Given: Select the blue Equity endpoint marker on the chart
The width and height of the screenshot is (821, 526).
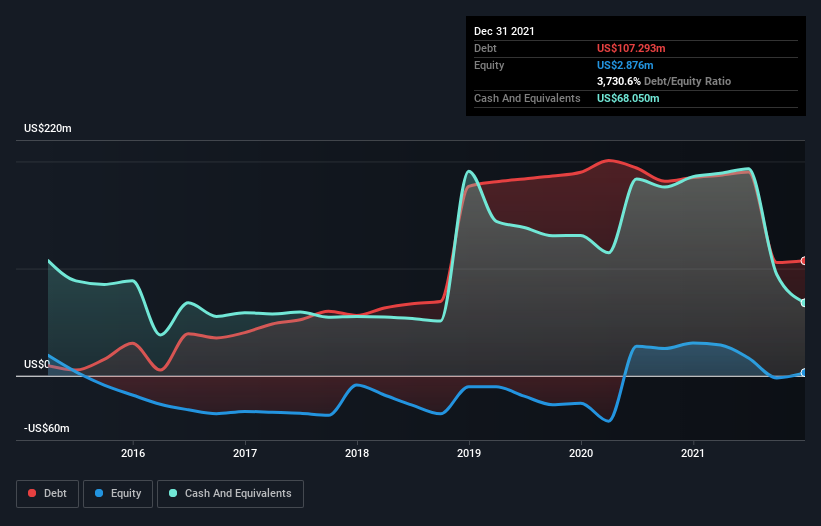Looking at the screenshot, I should coord(804,373).
